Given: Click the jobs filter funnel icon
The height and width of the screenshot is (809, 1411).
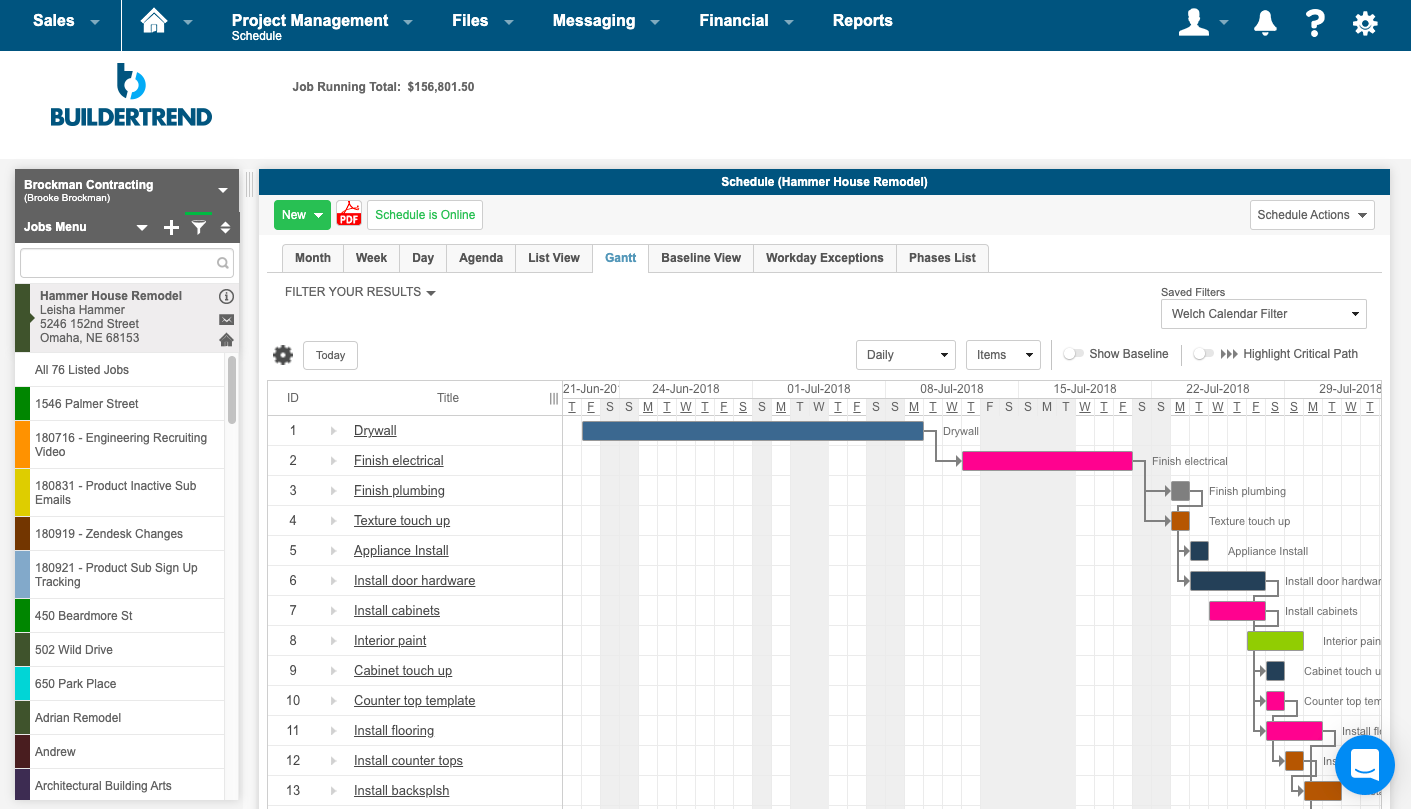Looking at the screenshot, I should (x=199, y=227).
